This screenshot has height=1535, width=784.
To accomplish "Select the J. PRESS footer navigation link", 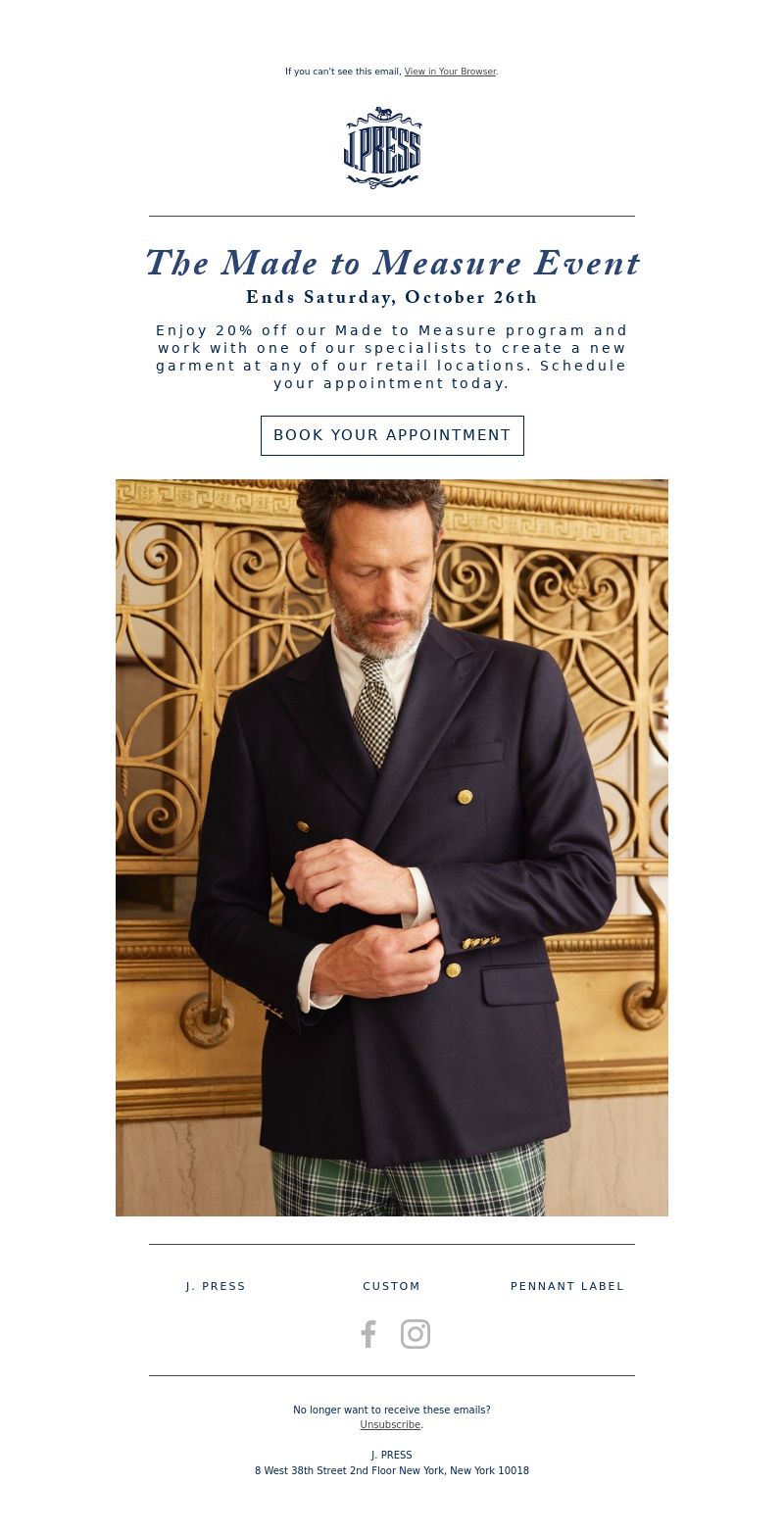I will pyautogui.click(x=216, y=1286).
